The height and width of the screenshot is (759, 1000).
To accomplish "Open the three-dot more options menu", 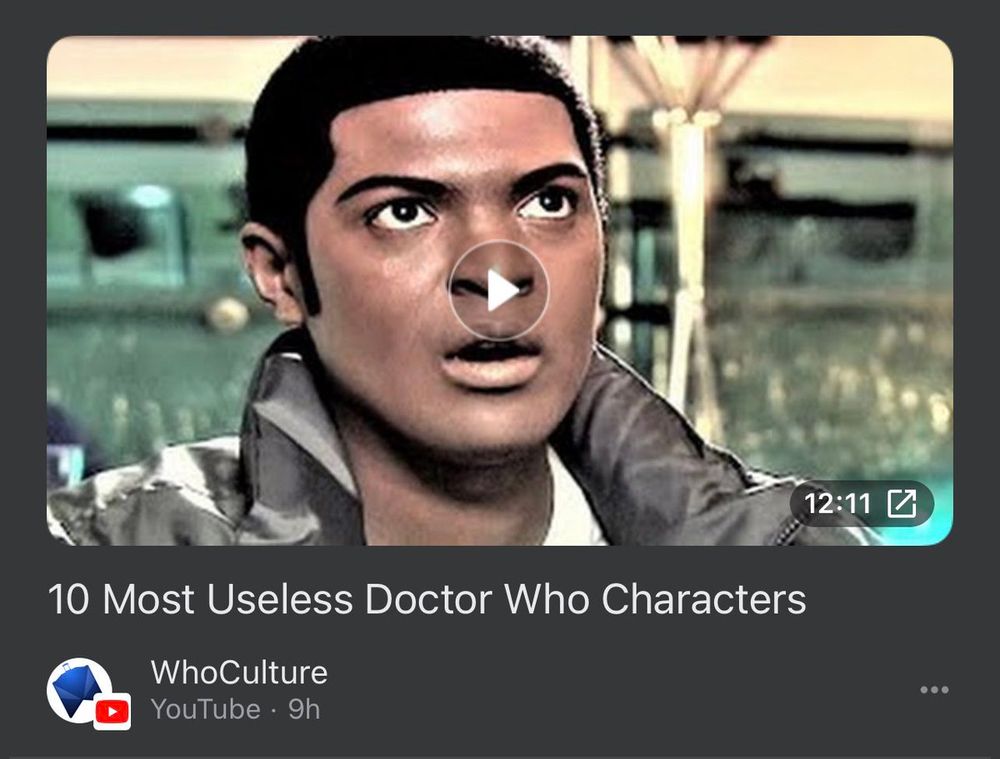I will [x=934, y=689].
